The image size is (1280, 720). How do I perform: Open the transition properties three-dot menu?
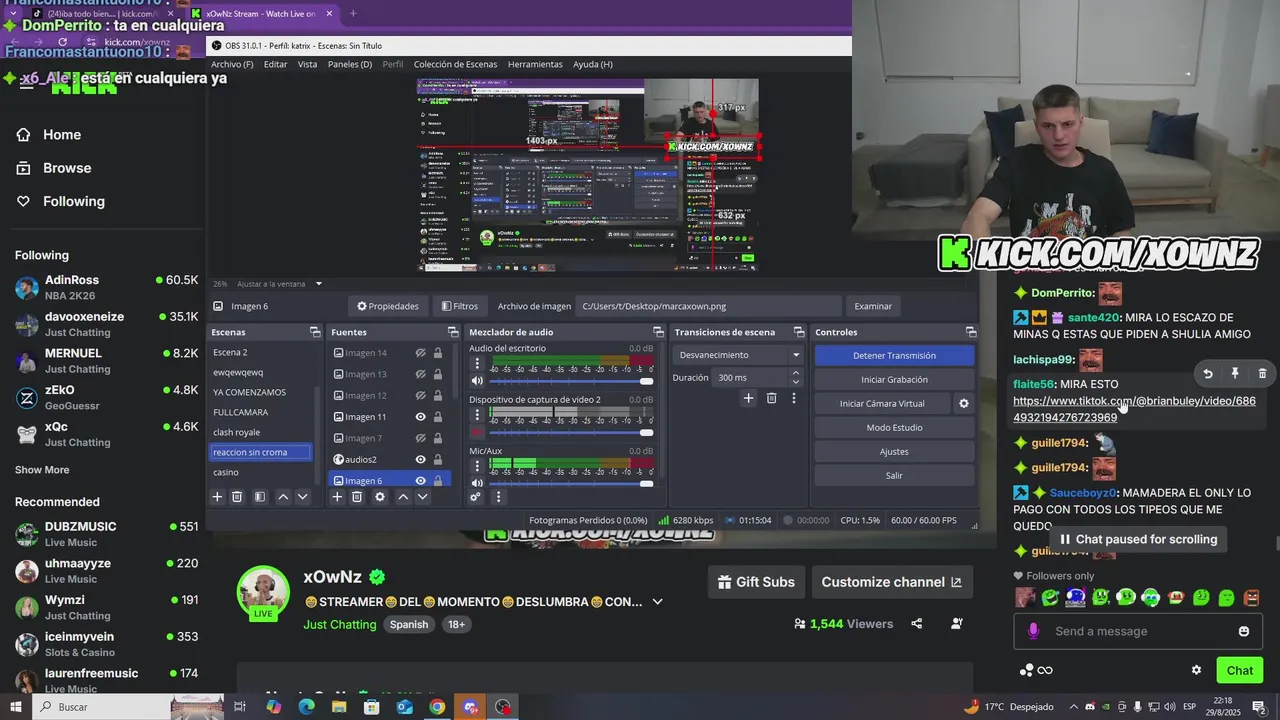pyautogui.click(x=794, y=398)
